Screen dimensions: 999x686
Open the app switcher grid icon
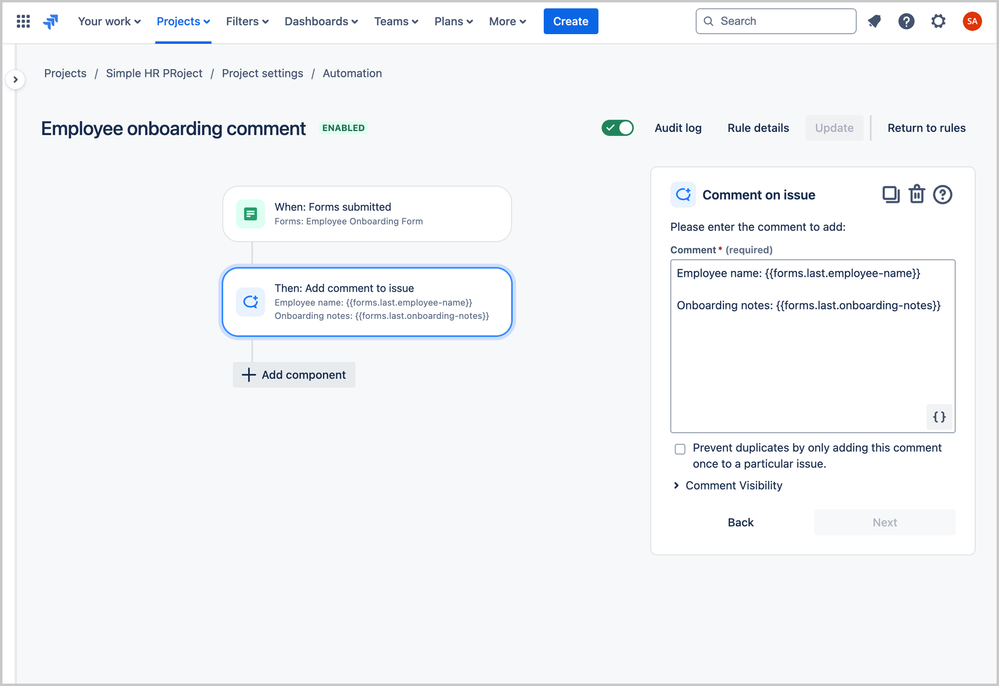23,21
